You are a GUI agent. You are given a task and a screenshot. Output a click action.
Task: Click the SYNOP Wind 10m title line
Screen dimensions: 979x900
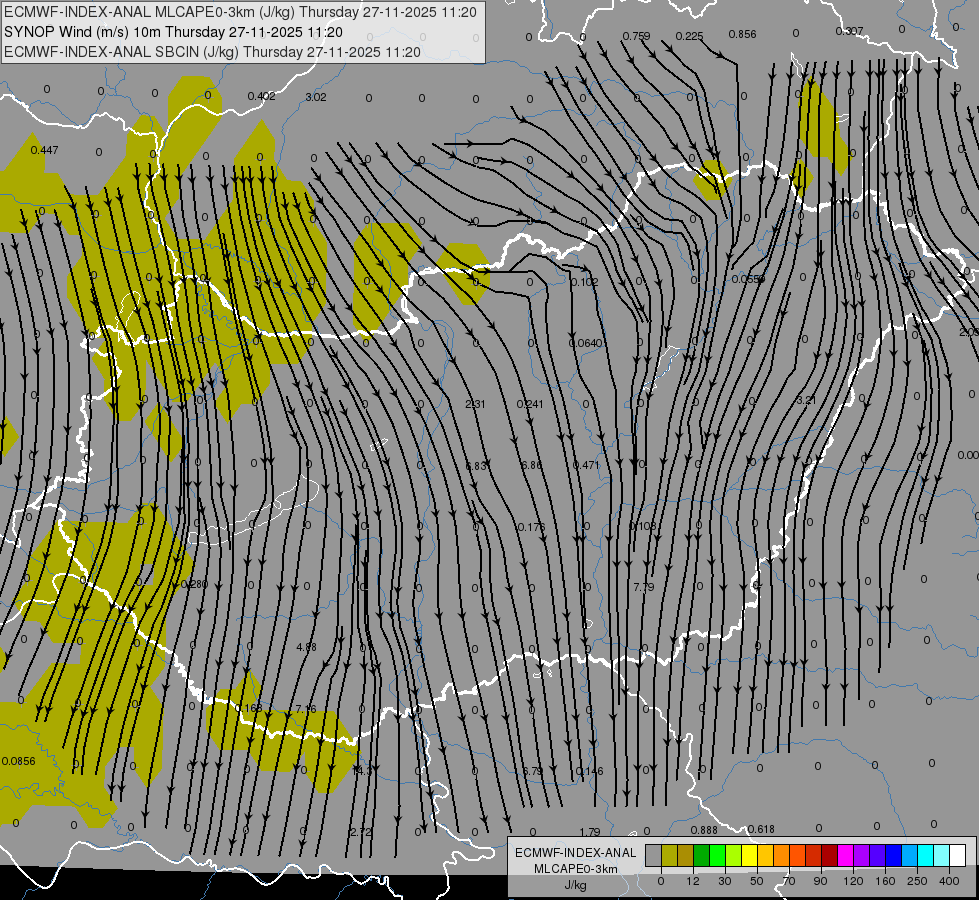173,32
